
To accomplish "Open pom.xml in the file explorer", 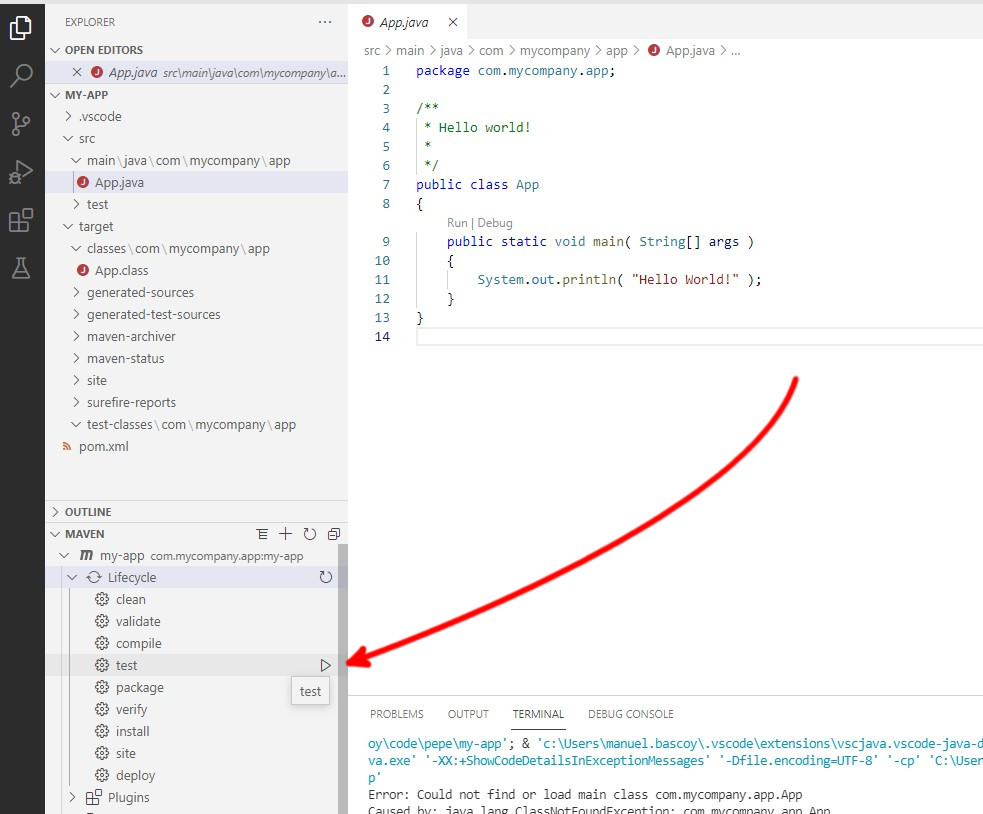I will (x=103, y=446).
